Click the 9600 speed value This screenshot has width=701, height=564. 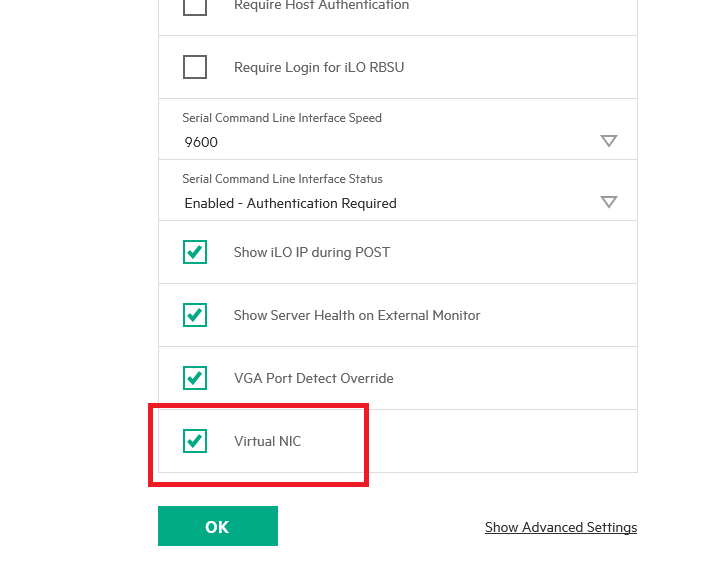(x=201, y=142)
